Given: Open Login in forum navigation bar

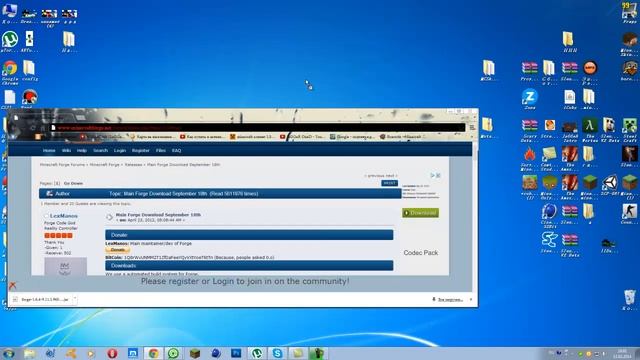Looking at the screenshot, I should (x=120, y=151).
